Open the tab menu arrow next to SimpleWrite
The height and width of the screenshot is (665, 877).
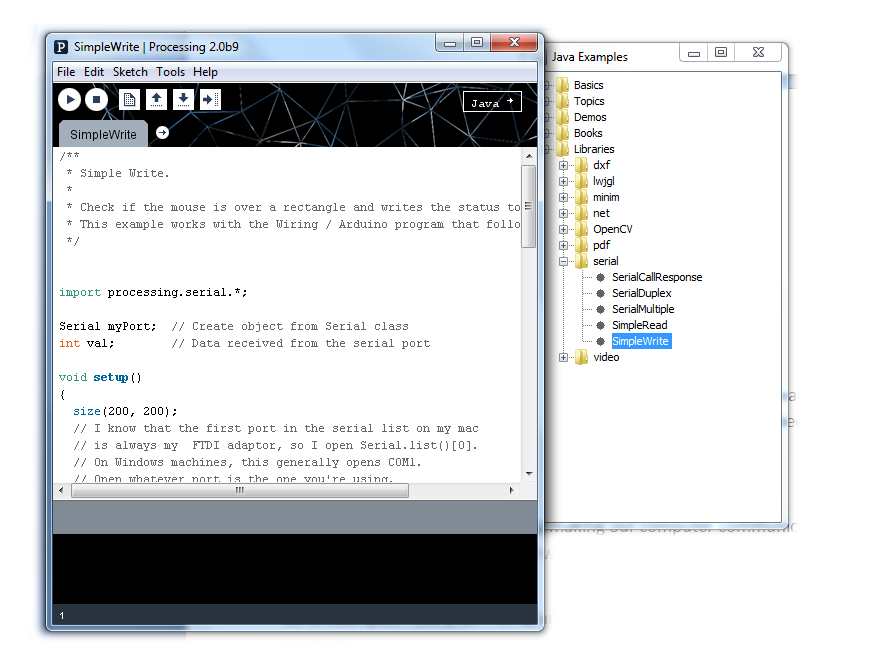(x=162, y=133)
